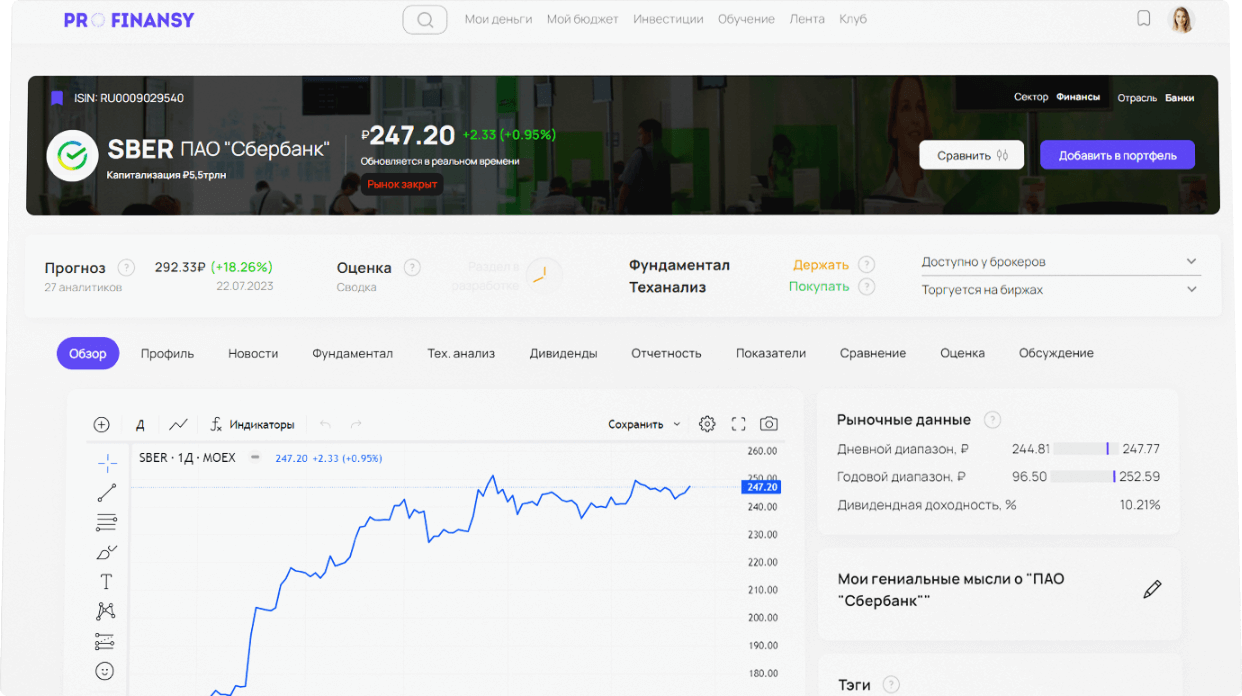Edit notes with pencil icon
1242x696 pixels.
point(1152,589)
